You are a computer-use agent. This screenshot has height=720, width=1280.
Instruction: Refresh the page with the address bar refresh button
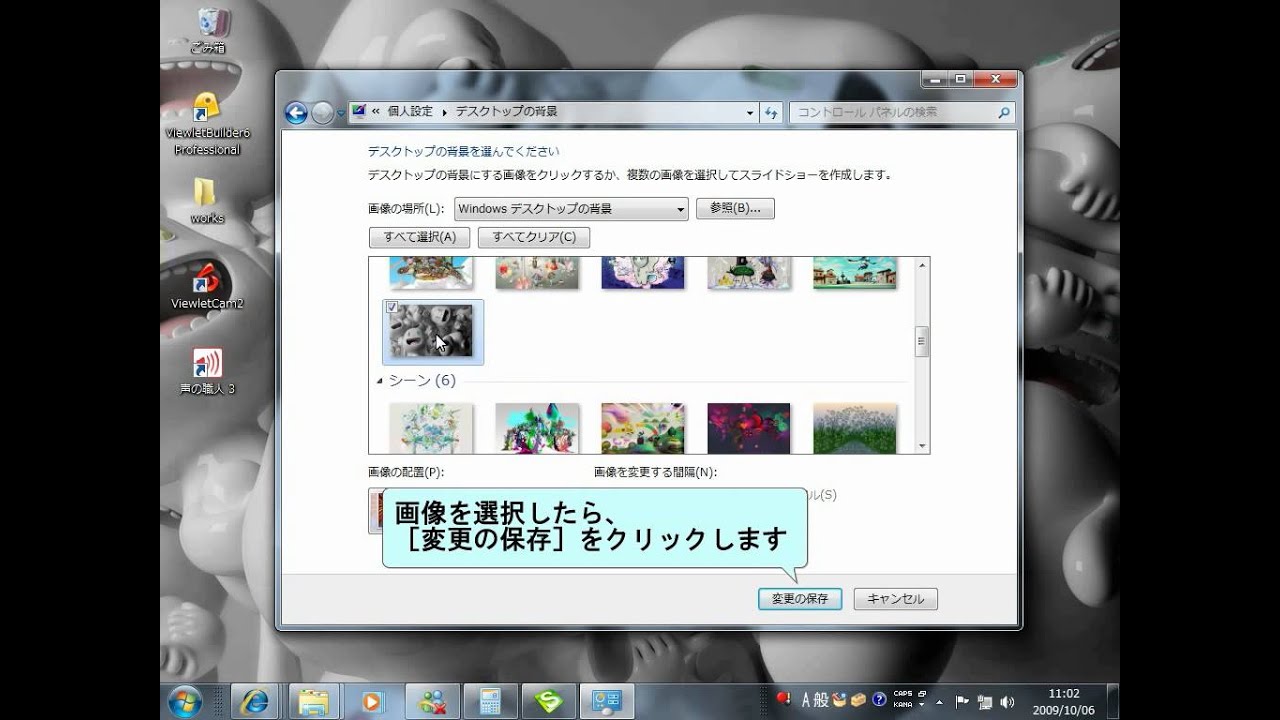(771, 113)
